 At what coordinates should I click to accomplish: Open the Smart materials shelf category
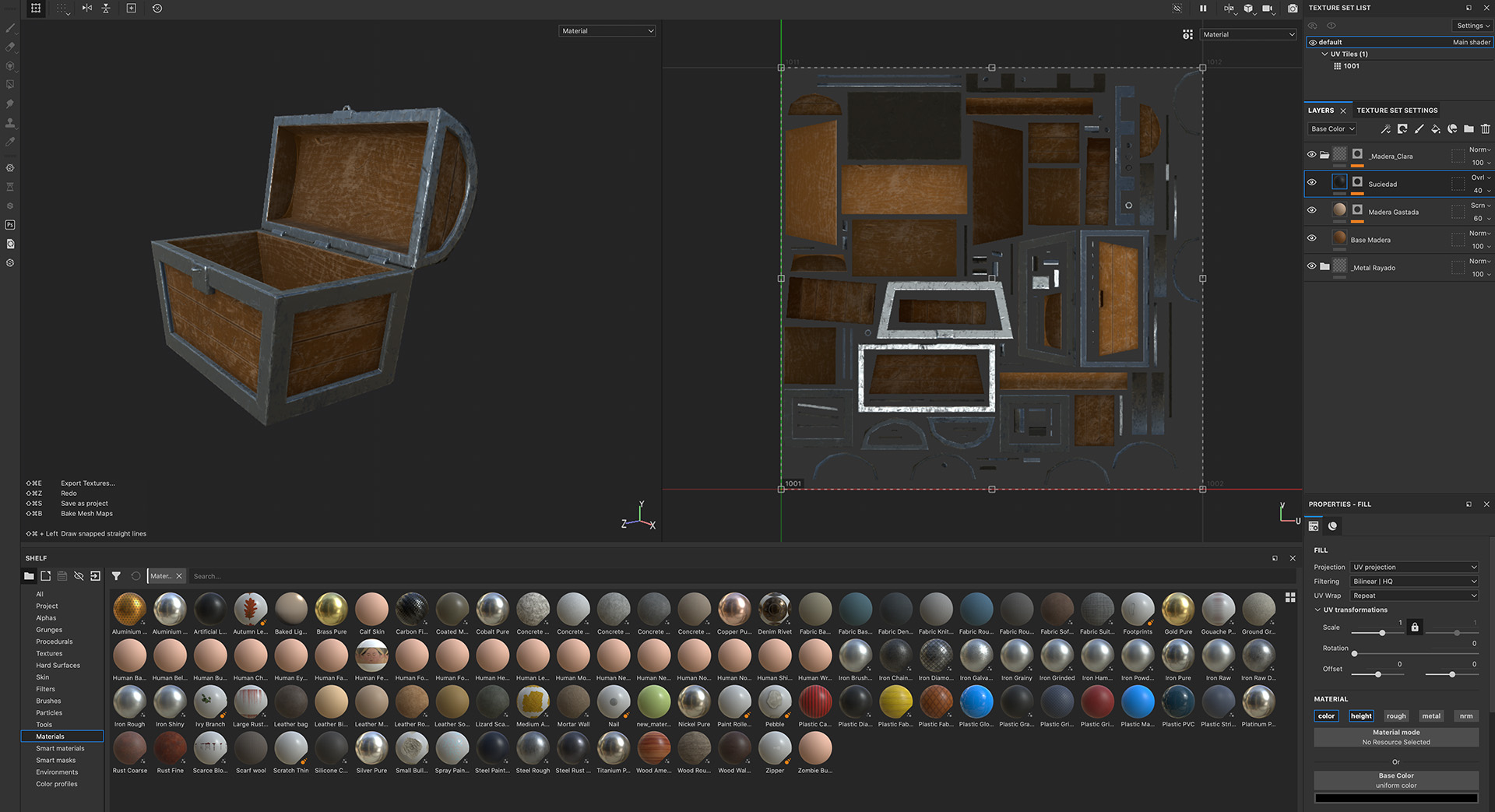click(60, 748)
